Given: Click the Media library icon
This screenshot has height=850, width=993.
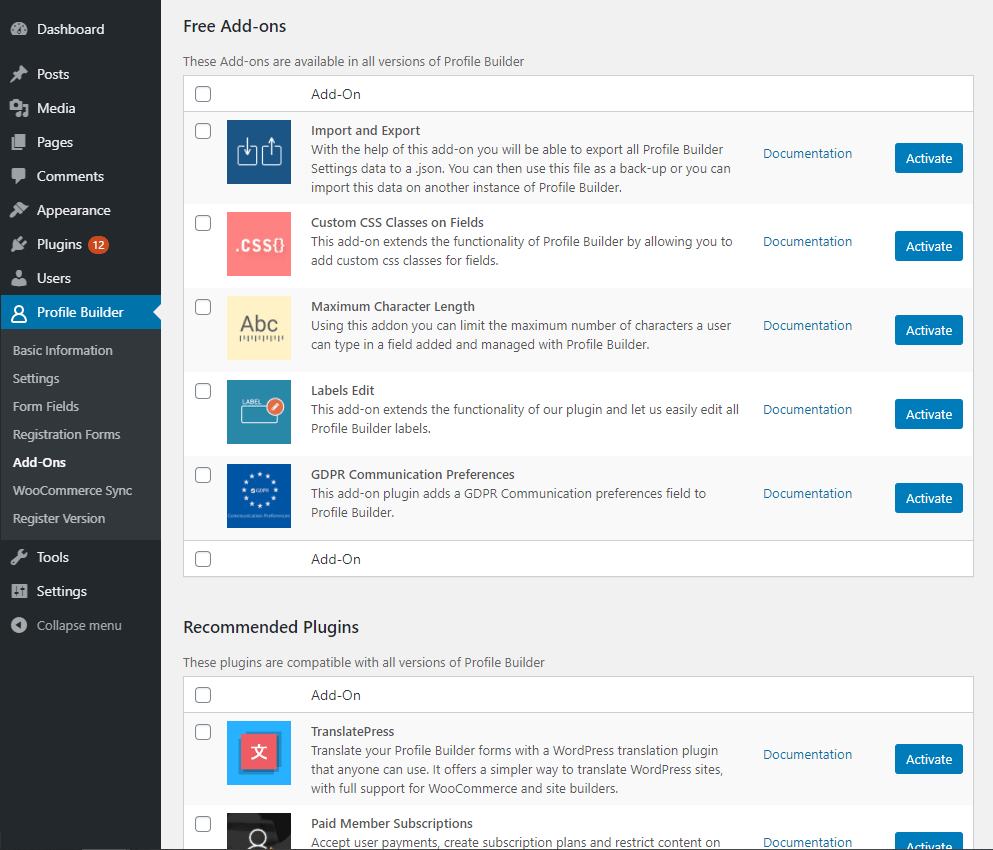Looking at the screenshot, I should [x=19, y=108].
